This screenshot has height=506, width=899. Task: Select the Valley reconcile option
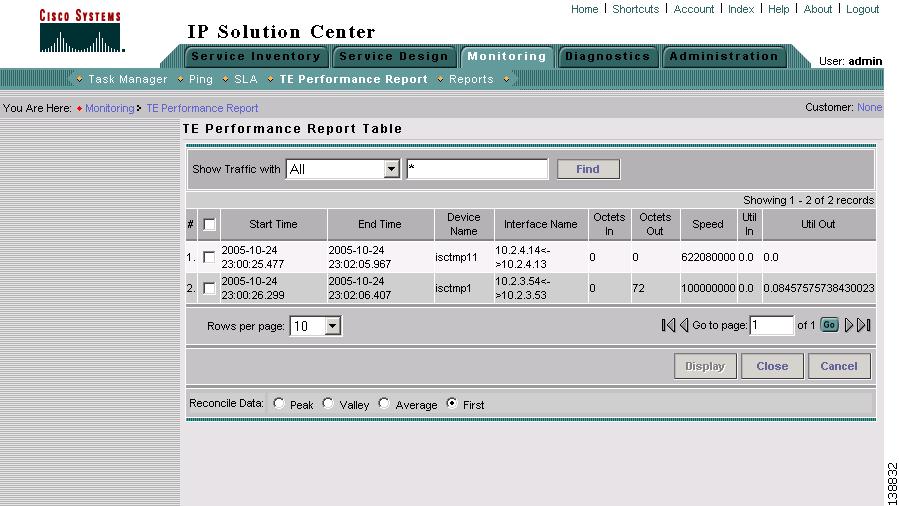coord(328,403)
